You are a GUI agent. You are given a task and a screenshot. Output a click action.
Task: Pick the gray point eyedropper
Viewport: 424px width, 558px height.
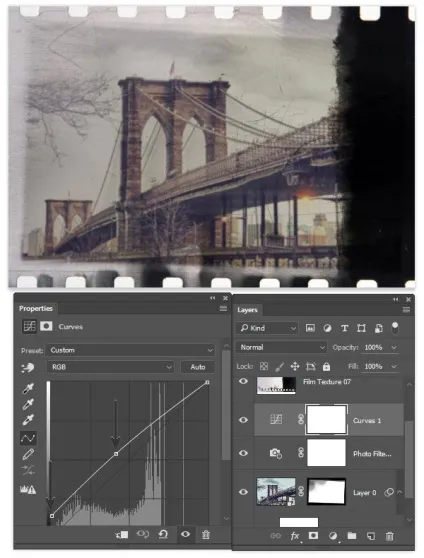point(28,404)
